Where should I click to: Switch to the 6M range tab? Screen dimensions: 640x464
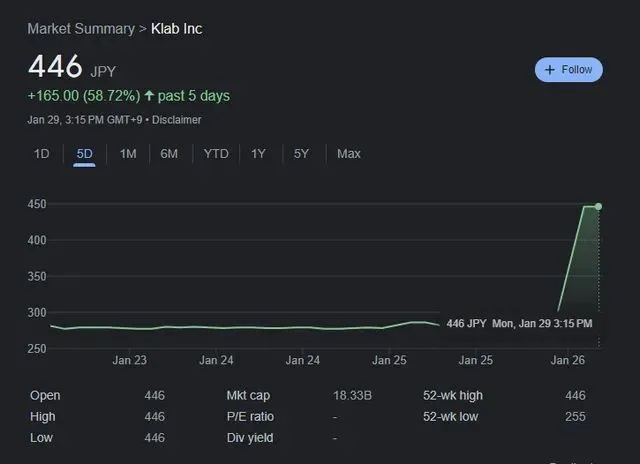coord(169,154)
